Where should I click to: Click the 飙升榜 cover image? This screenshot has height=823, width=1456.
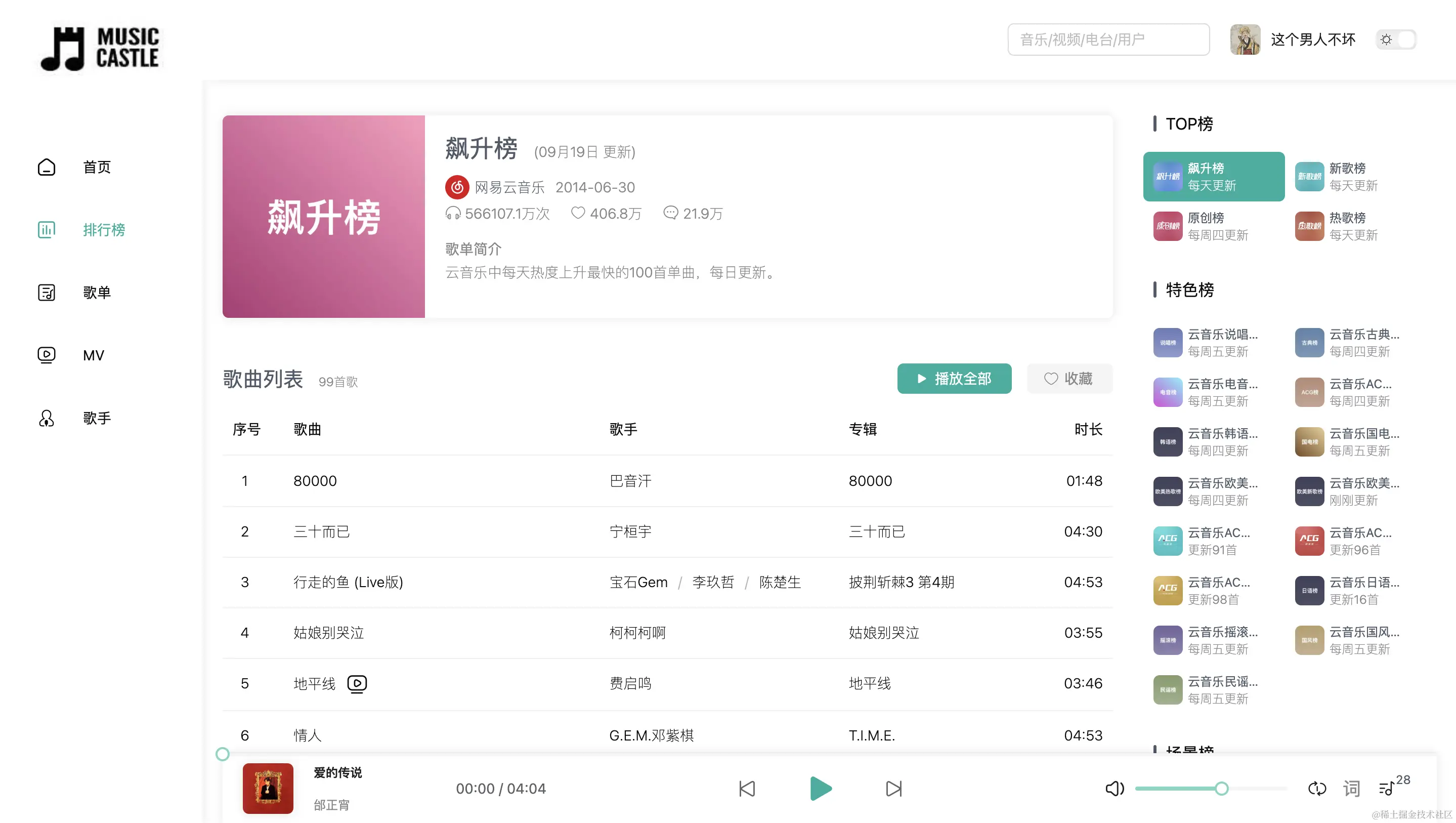323,217
